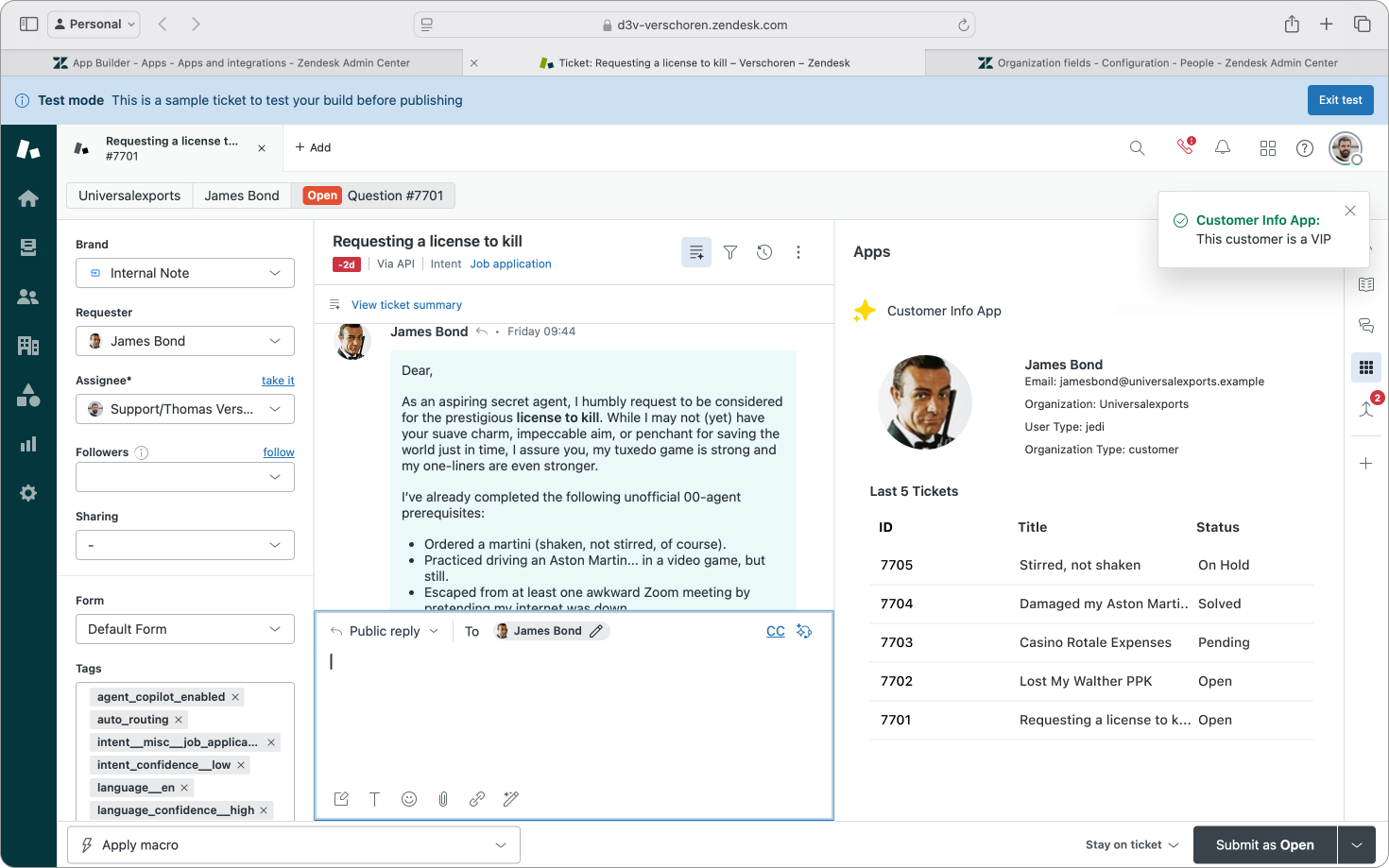Toggle text formatting T icon
1389x868 pixels.
pos(375,799)
